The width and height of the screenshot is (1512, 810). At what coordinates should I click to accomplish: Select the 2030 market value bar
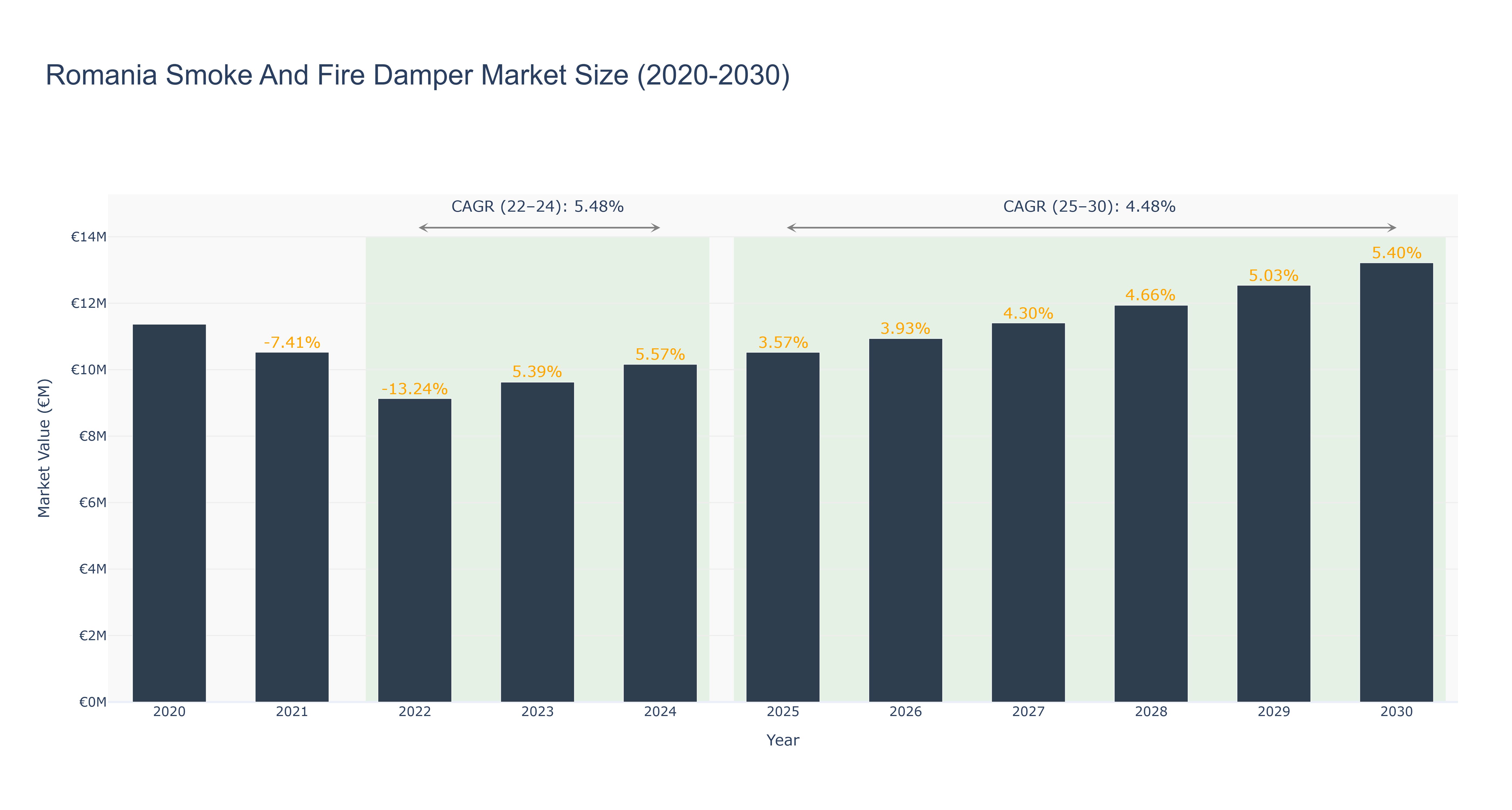1396,482
